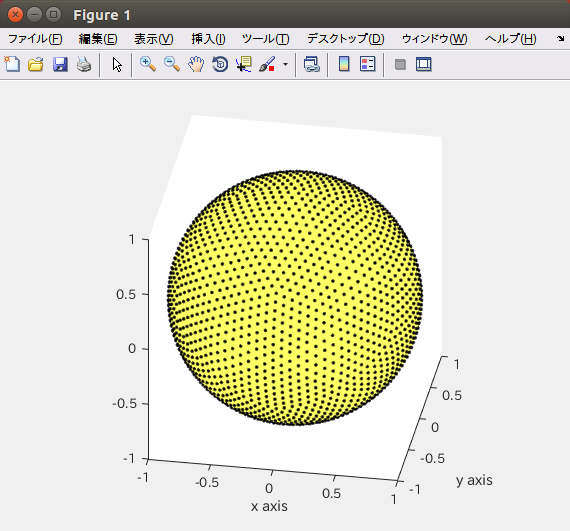570x531 pixels.
Task: Click the Link Plot icon
Action: pyautogui.click(x=312, y=64)
